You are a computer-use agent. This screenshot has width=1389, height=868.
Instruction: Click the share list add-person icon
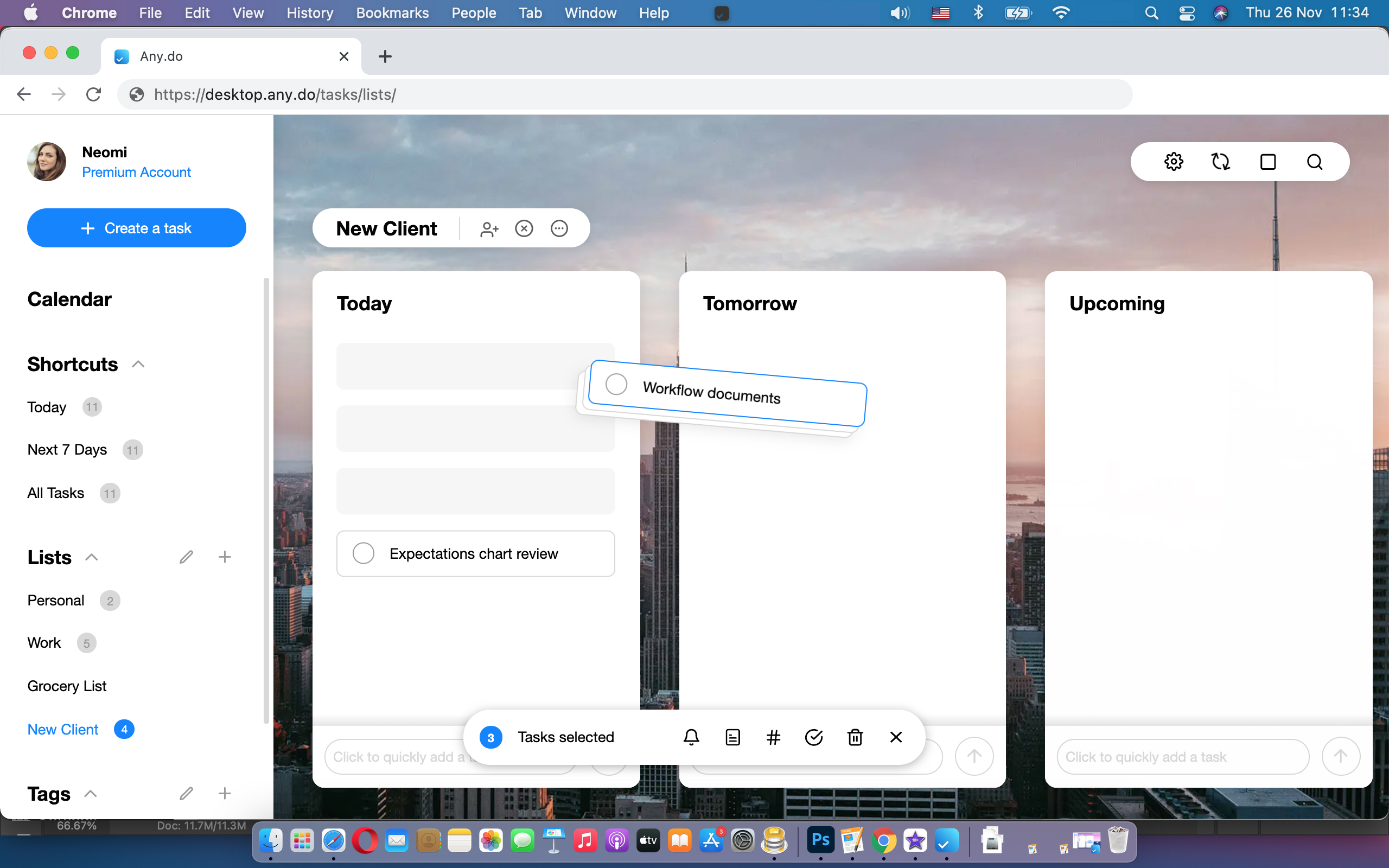click(x=489, y=228)
